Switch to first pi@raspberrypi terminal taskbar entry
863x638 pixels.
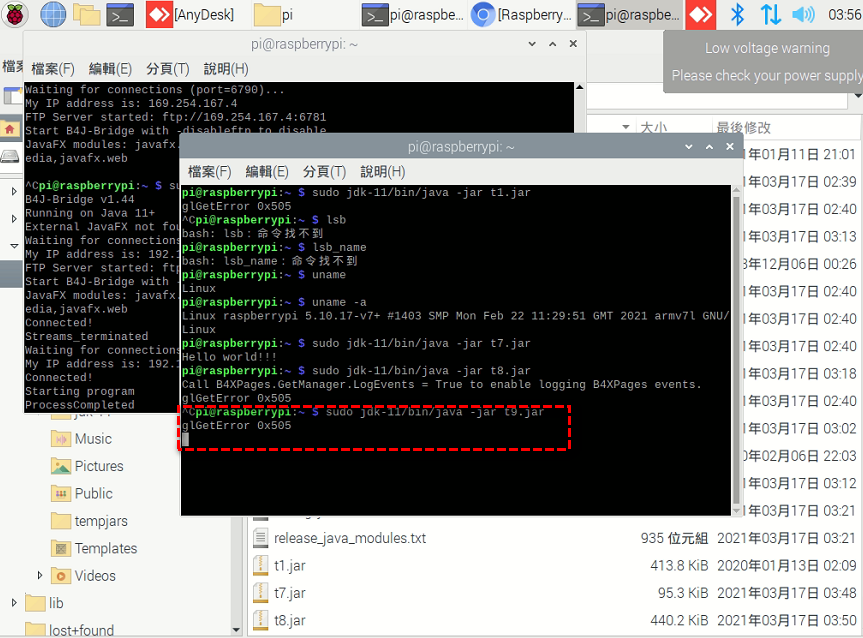pyautogui.click(x=412, y=15)
